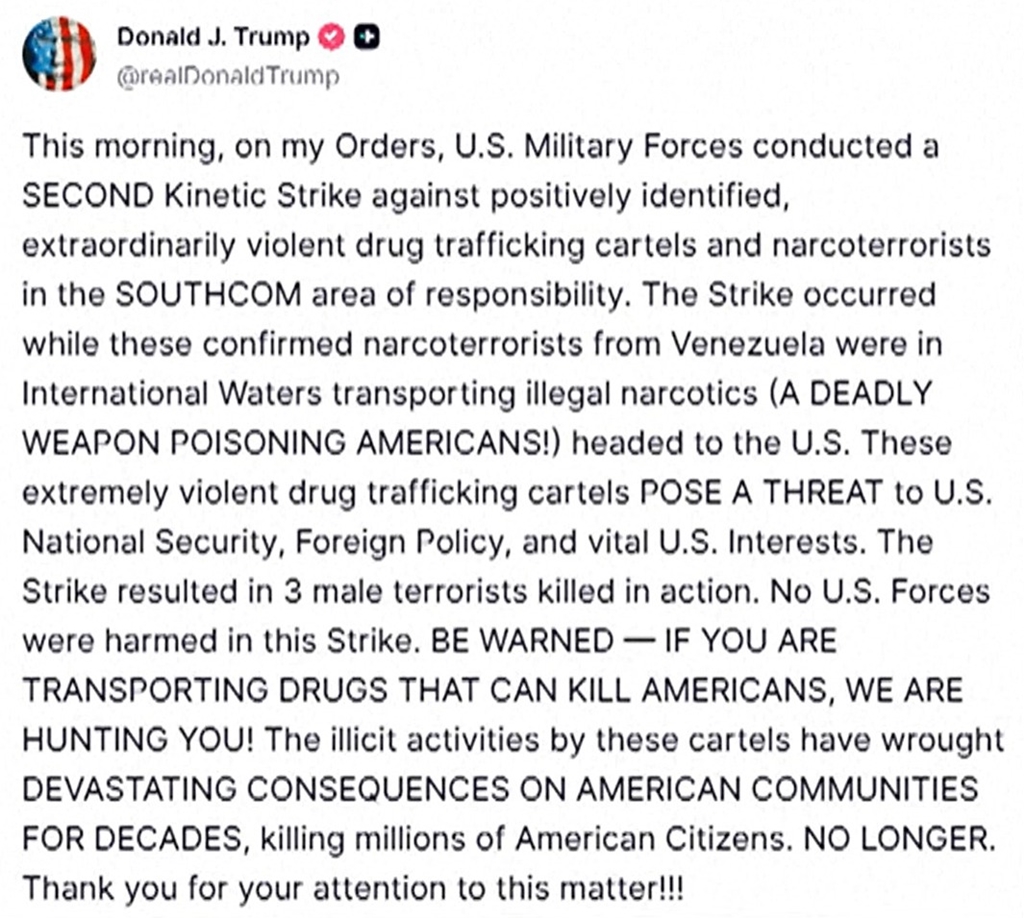Open the profile avatar picture
1024x918 pixels.
point(59,54)
